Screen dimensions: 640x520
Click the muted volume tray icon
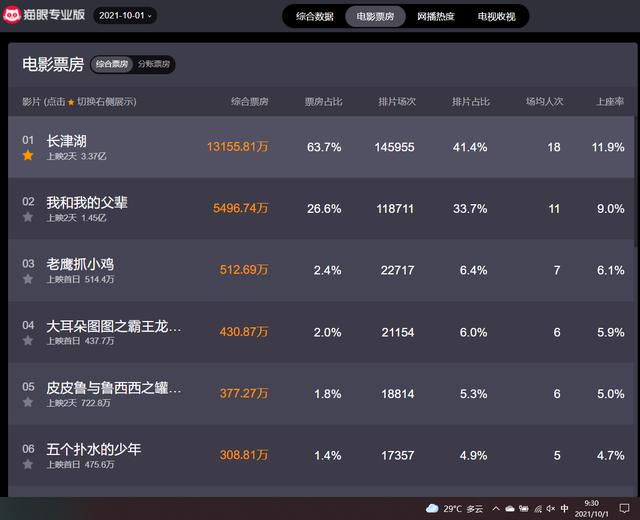[x=551, y=509]
